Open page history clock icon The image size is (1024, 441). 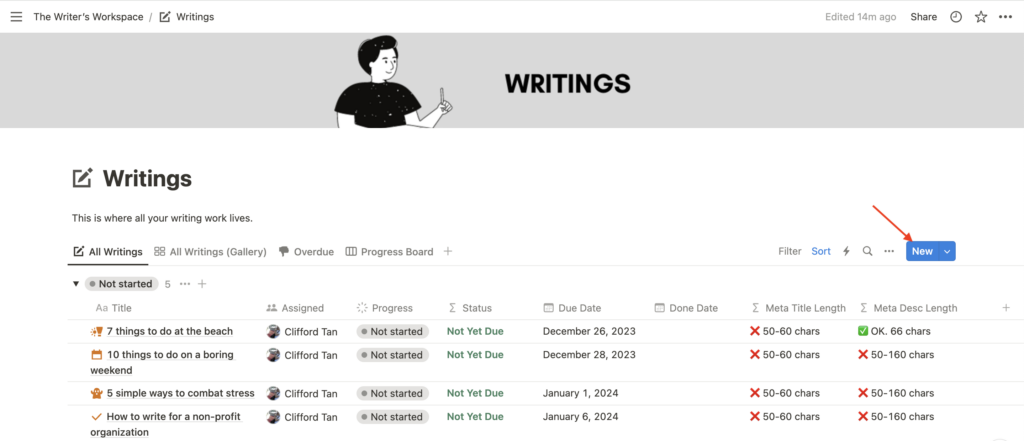pyautogui.click(x=955, y=17)
